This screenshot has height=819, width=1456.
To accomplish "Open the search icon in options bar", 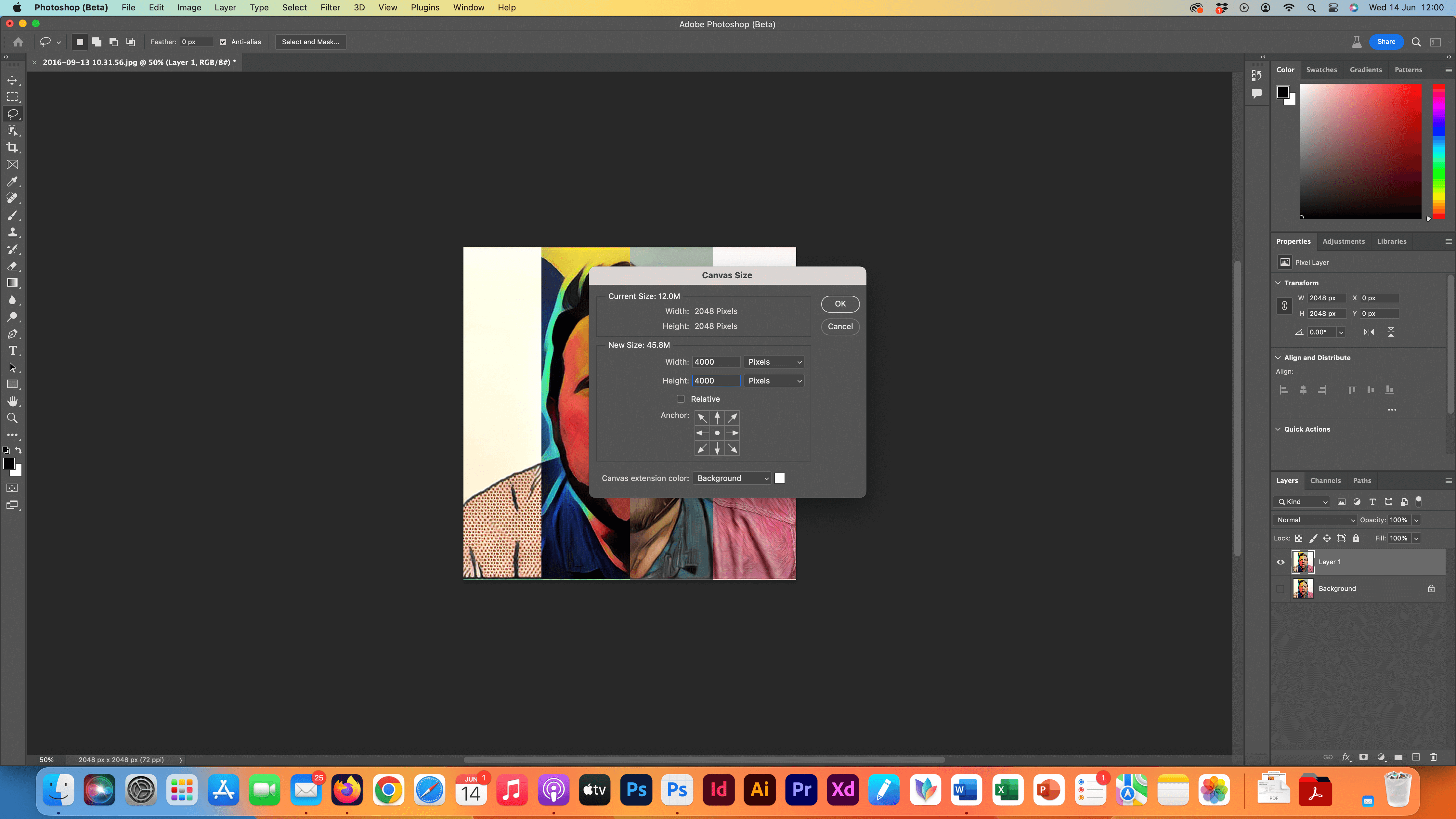I will pos(1416,42).
